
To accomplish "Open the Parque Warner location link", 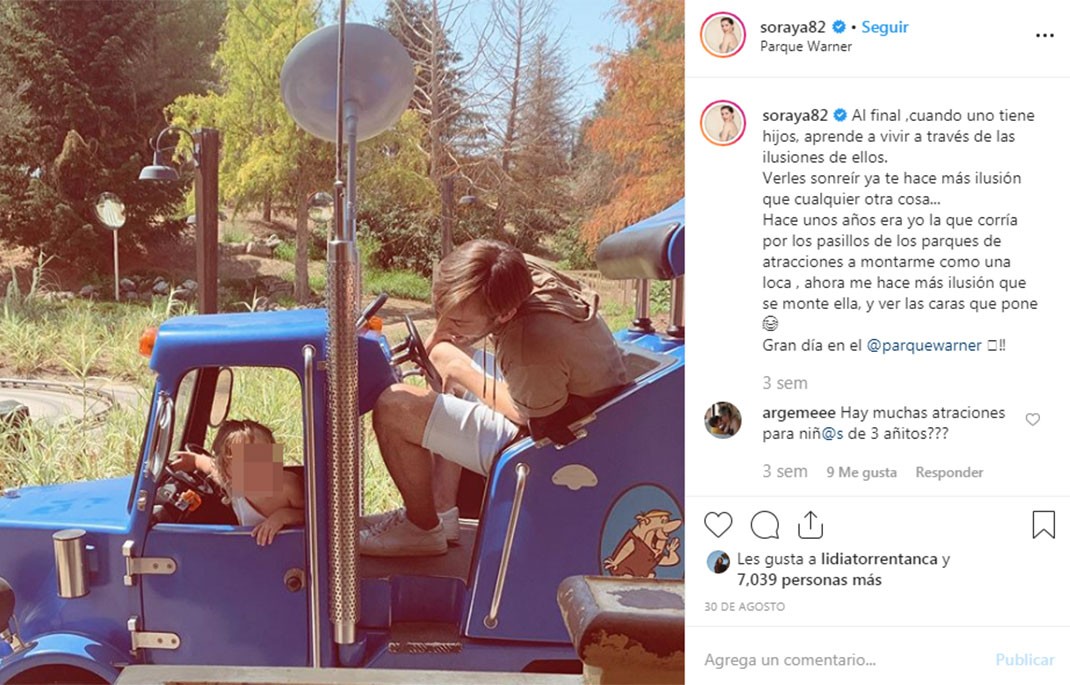I will pos(806,46).
